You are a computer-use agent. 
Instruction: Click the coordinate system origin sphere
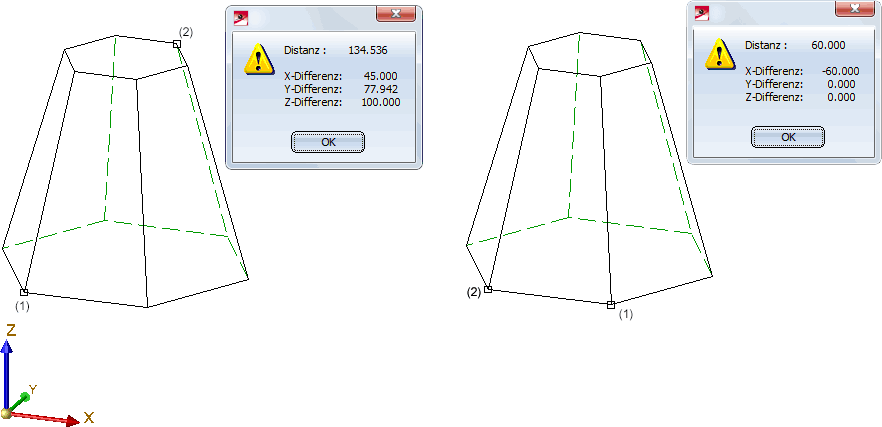pos(6,414)
